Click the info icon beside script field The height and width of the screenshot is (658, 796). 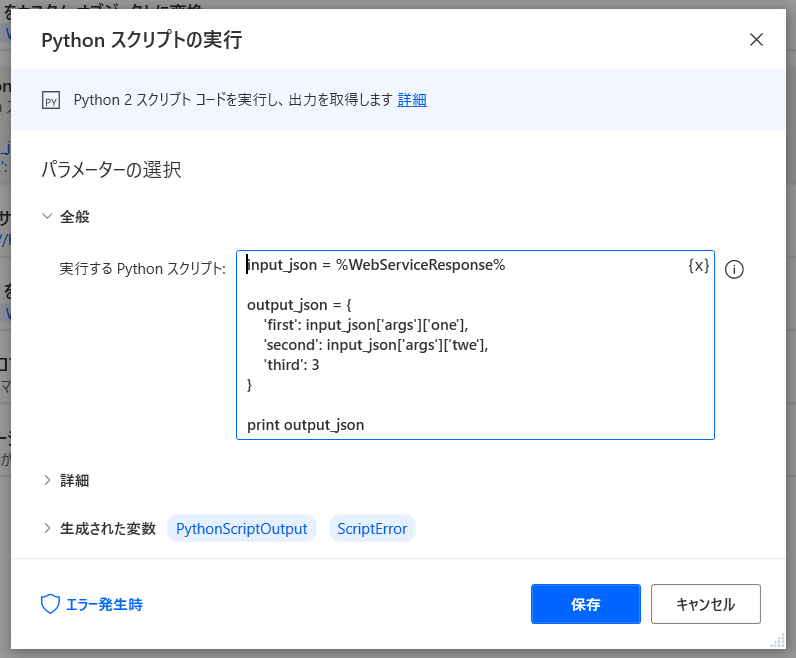(x=734, y=270)
